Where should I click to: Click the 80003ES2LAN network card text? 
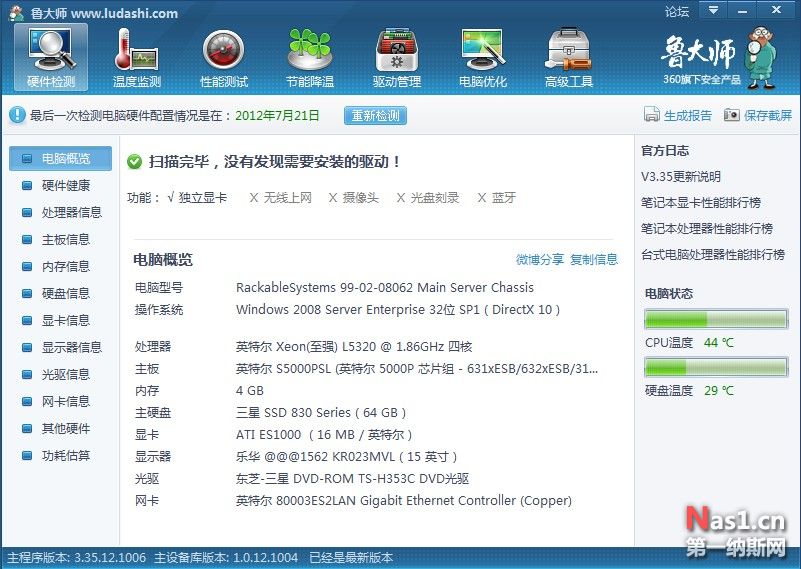point(404,501)
